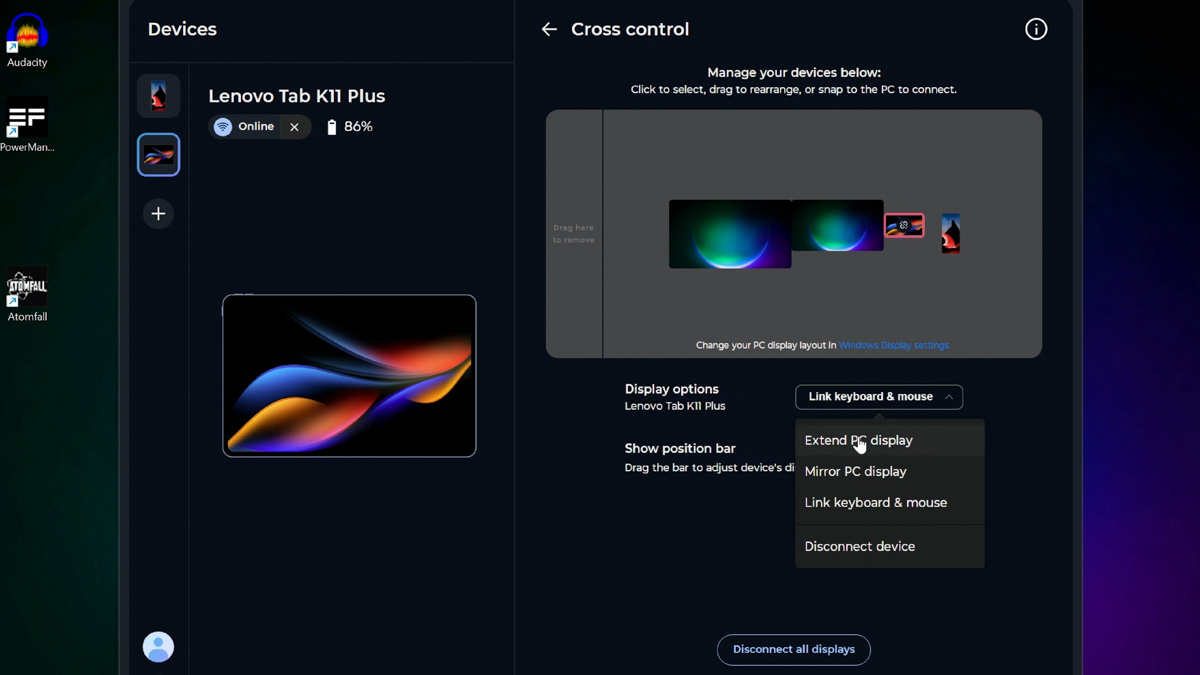Open Windows Display settings link
The height and width of the screenshot is (675, 1200).
pyautogui.click(x=894, y=345)
